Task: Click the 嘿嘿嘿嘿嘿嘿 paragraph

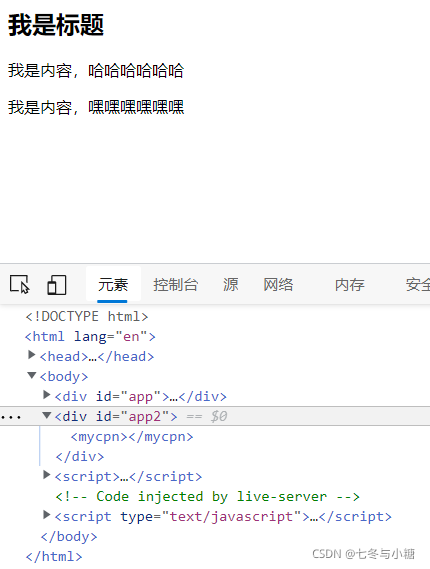Action: coord(96,107)
